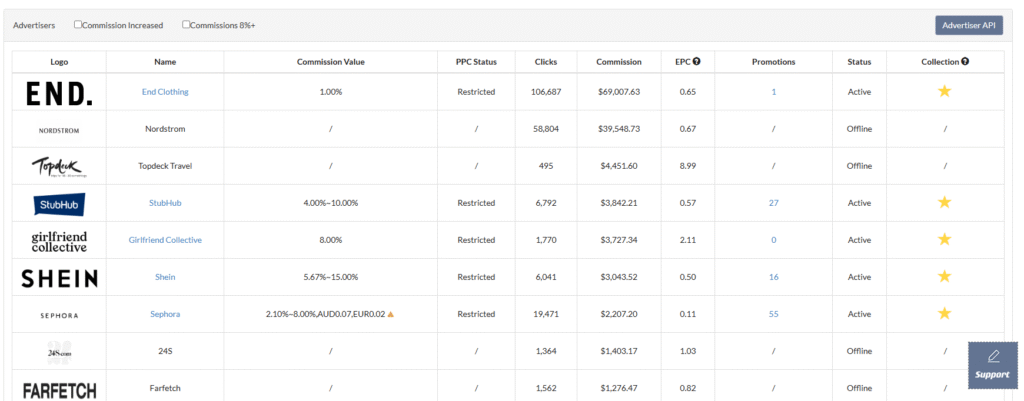Open the Sephora advertiser link
This screenshot has height=401, width=1024.
[x=165, y=313]
